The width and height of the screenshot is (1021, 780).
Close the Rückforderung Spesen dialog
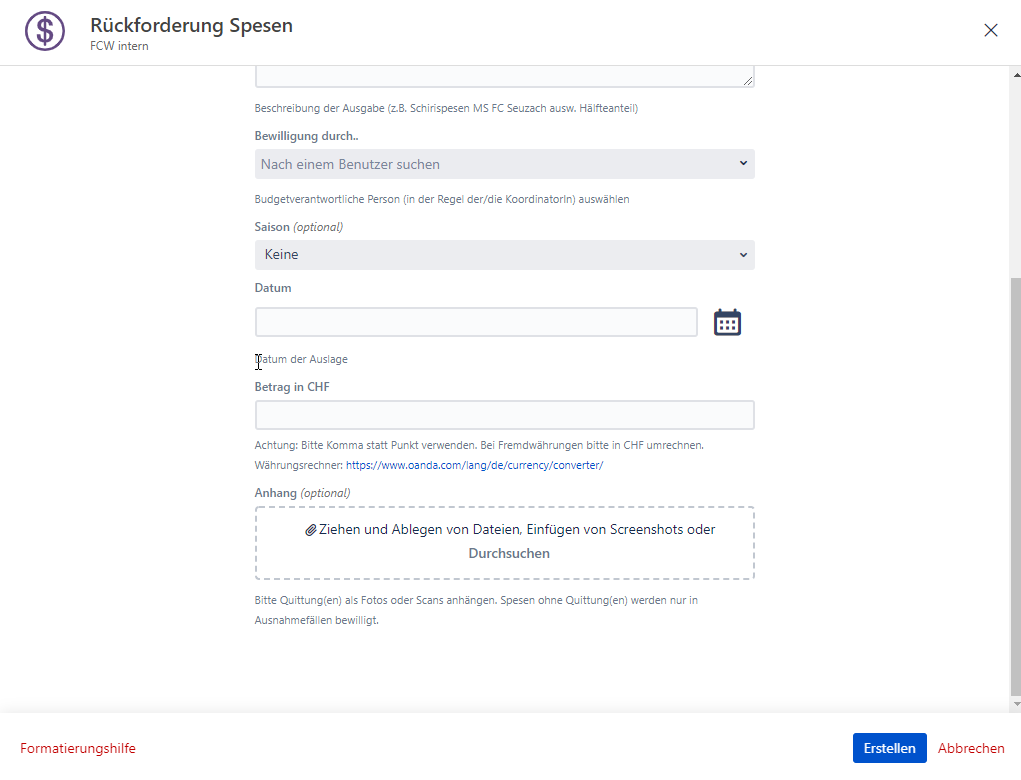(990, 30)
